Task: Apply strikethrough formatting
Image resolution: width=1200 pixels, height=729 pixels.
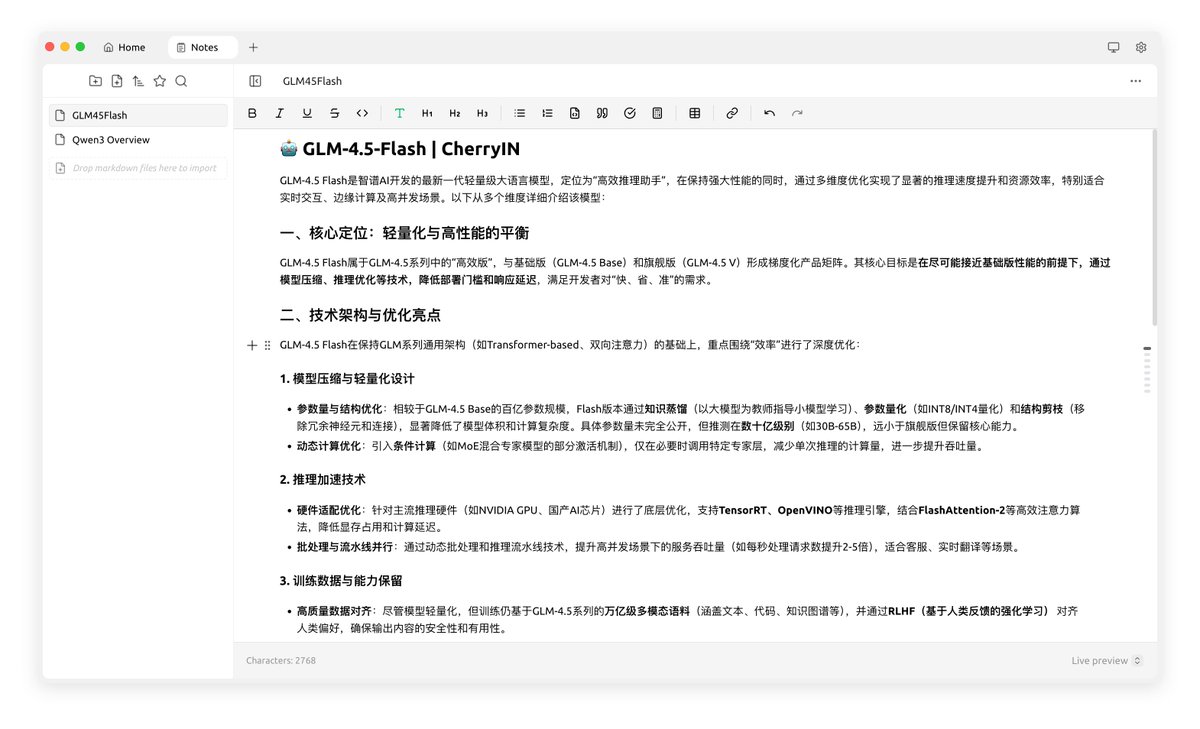Action: [x=334, y=113]
